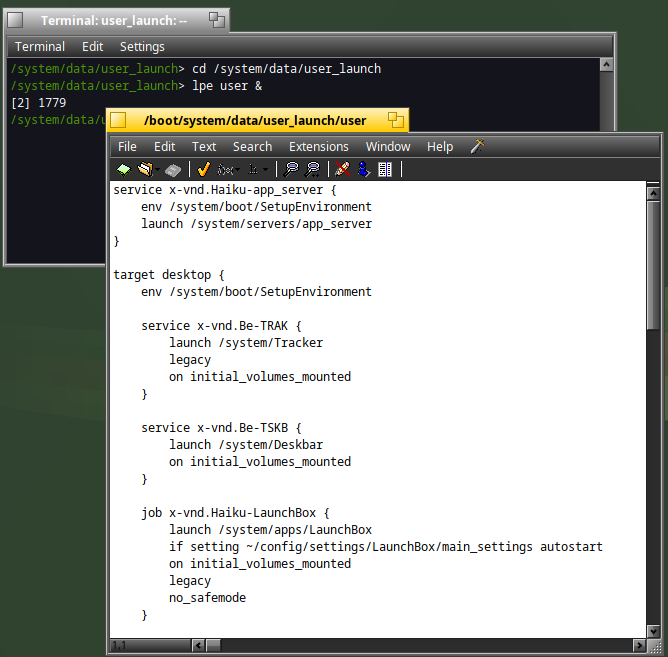
Task: Open the Extensions menu
Action: click(x=319, y=147)
